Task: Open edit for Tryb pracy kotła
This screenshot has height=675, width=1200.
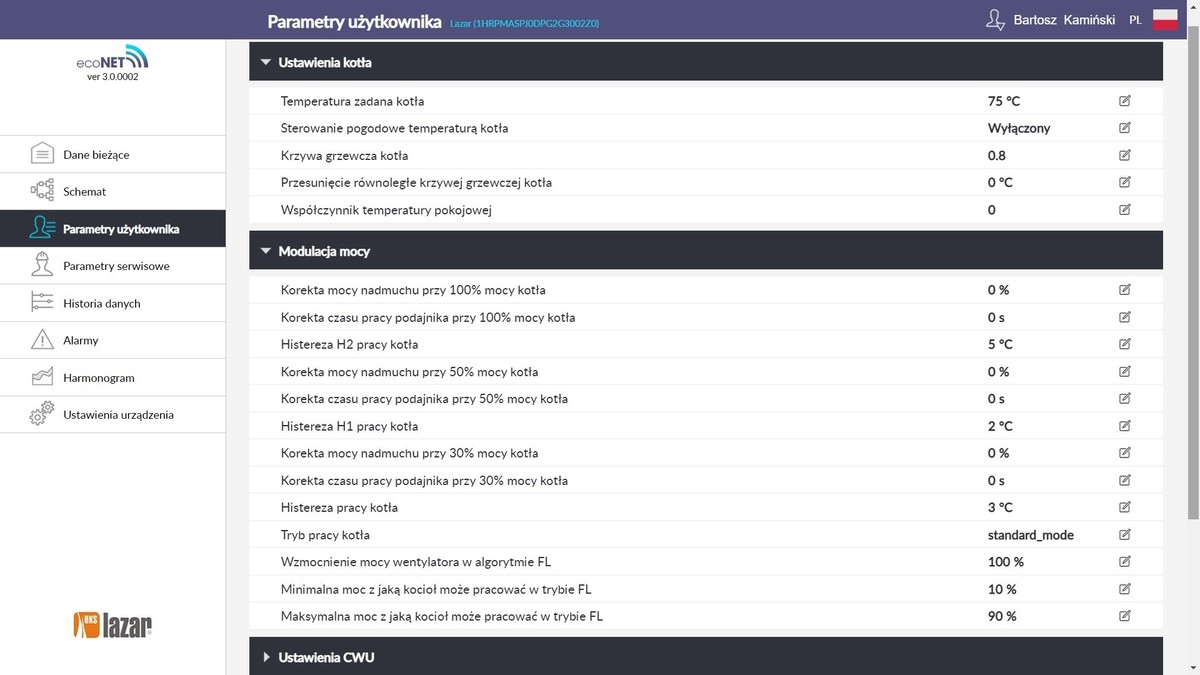Action: 1125,535
